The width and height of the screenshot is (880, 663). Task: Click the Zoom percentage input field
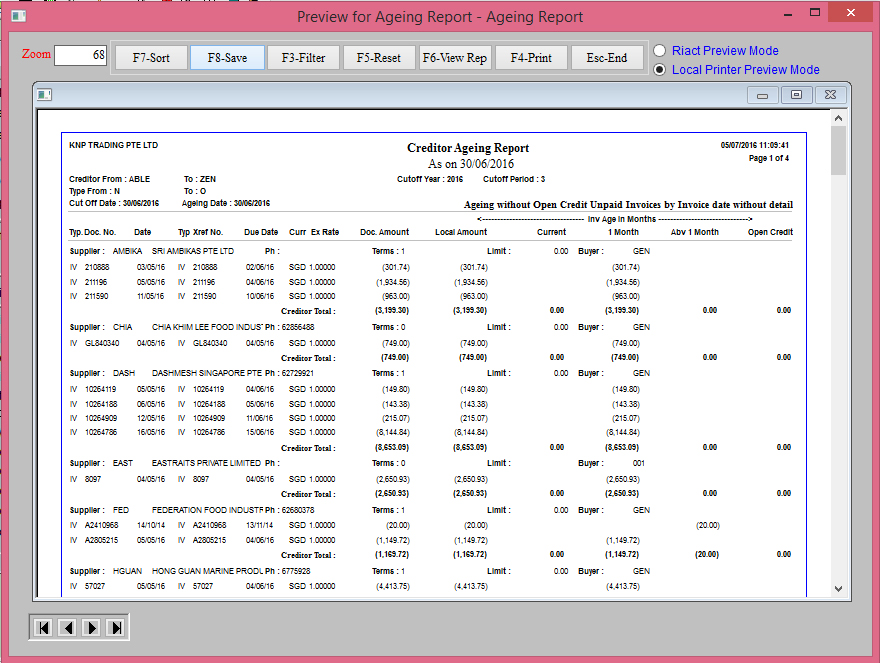click(x=80, y=56)
